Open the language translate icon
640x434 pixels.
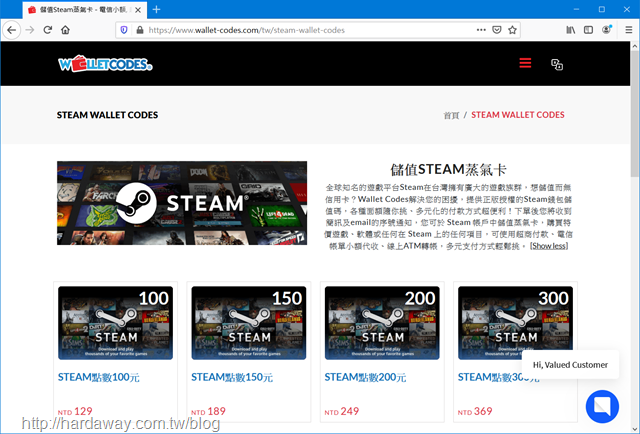pos(557,65)
